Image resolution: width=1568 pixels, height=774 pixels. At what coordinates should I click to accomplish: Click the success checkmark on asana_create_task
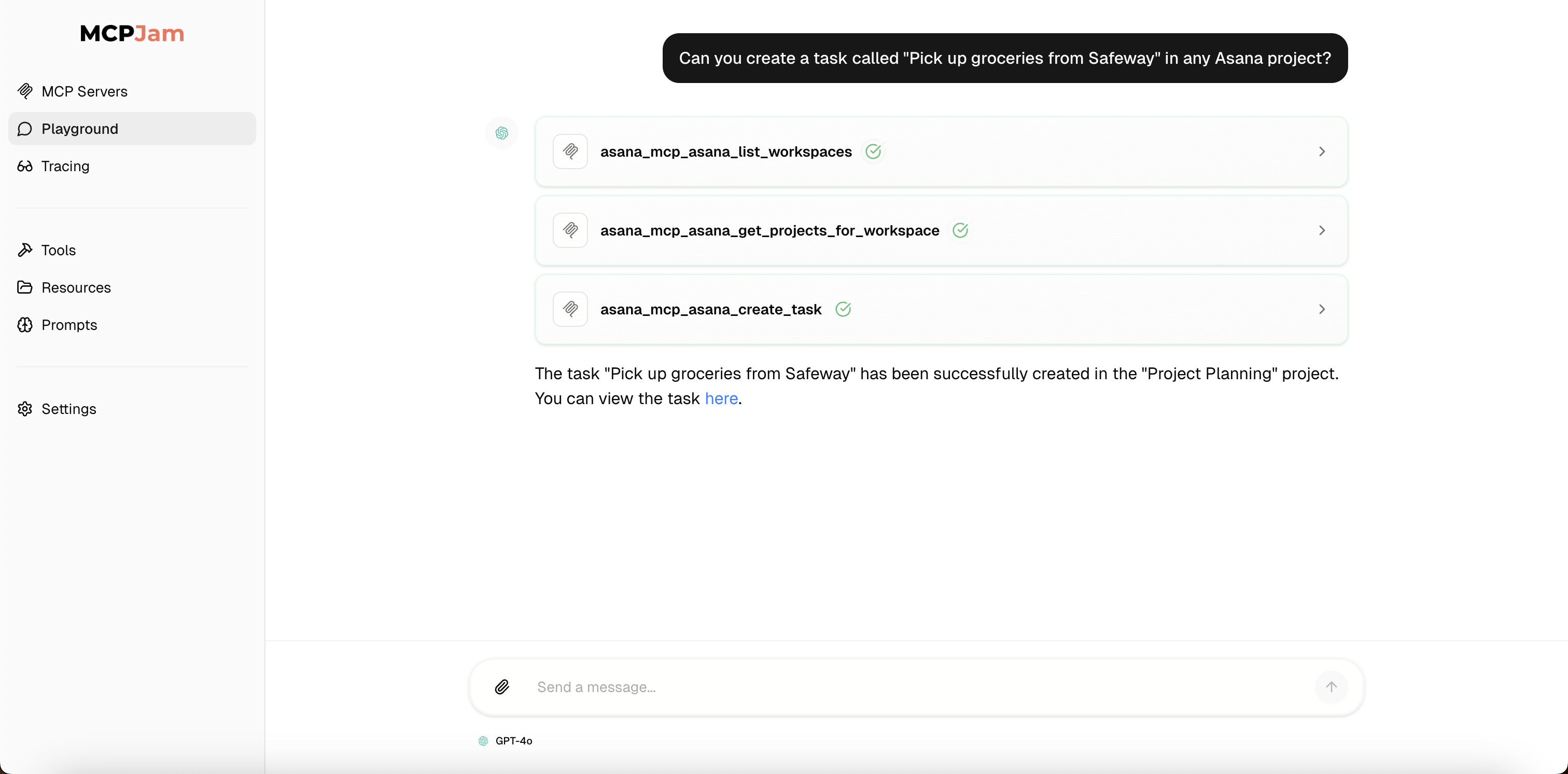[843, 309]
